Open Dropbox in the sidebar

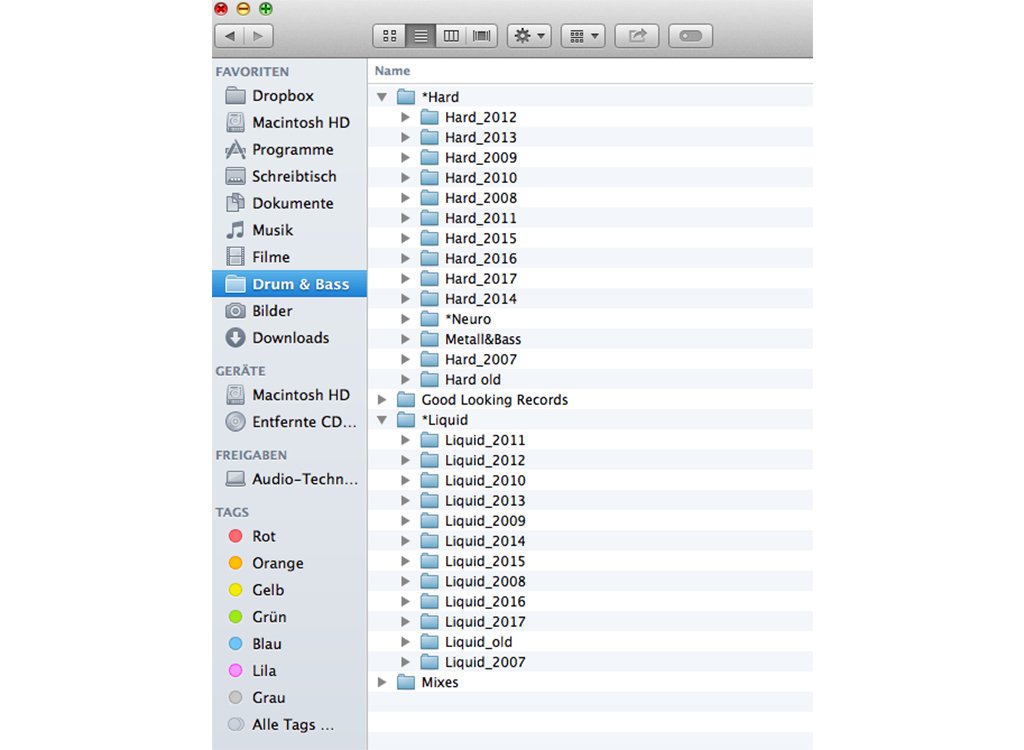tap(282, 96)
